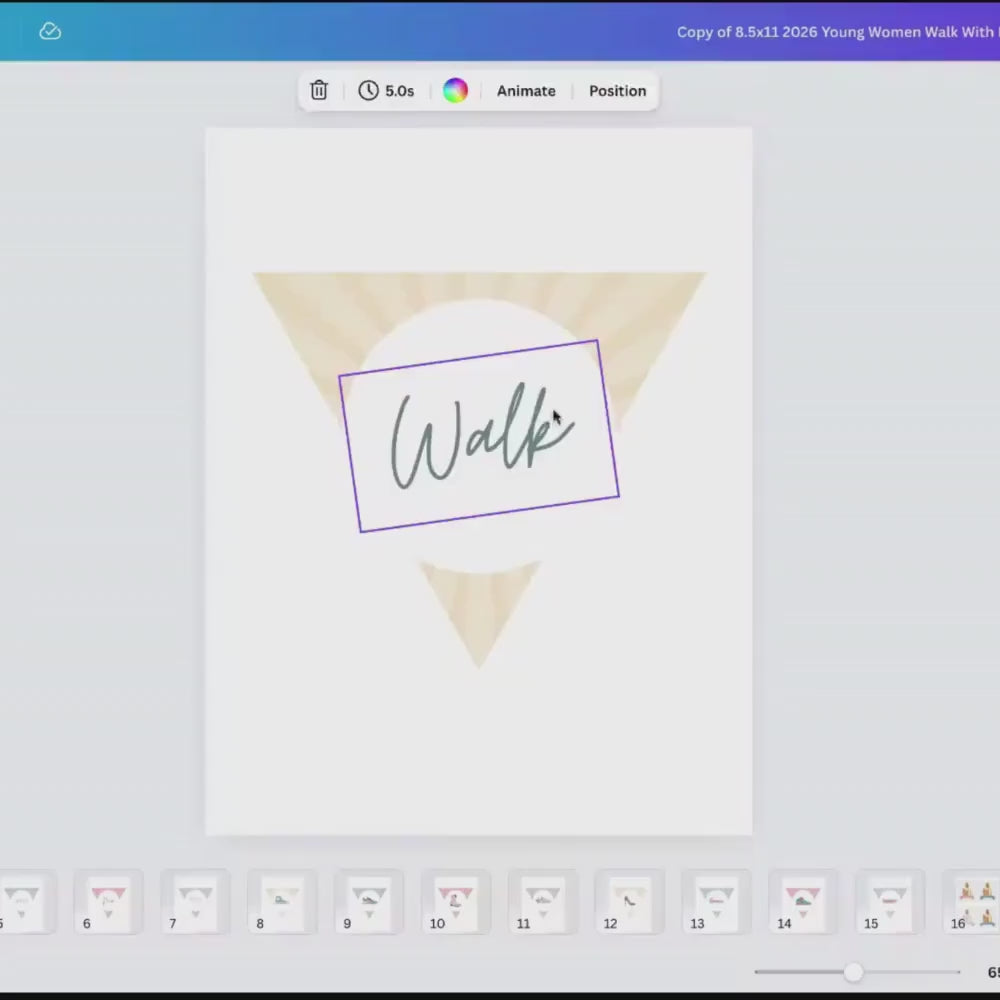Image resolution: width=1000 pixels, height=1000 pixels.
Task: Select page 10 thumbnail
Action: [456, 901]
